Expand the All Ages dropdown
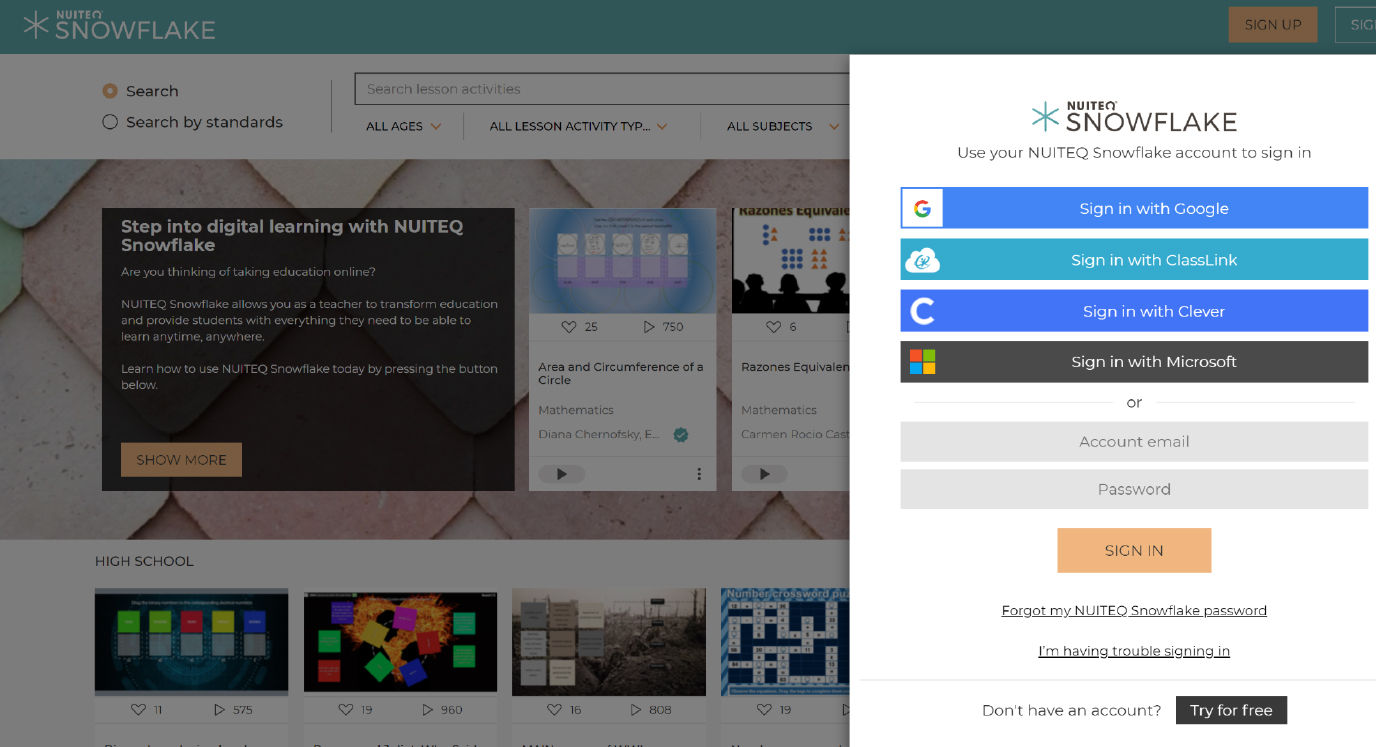1376x747 pixels. point(403,127)
